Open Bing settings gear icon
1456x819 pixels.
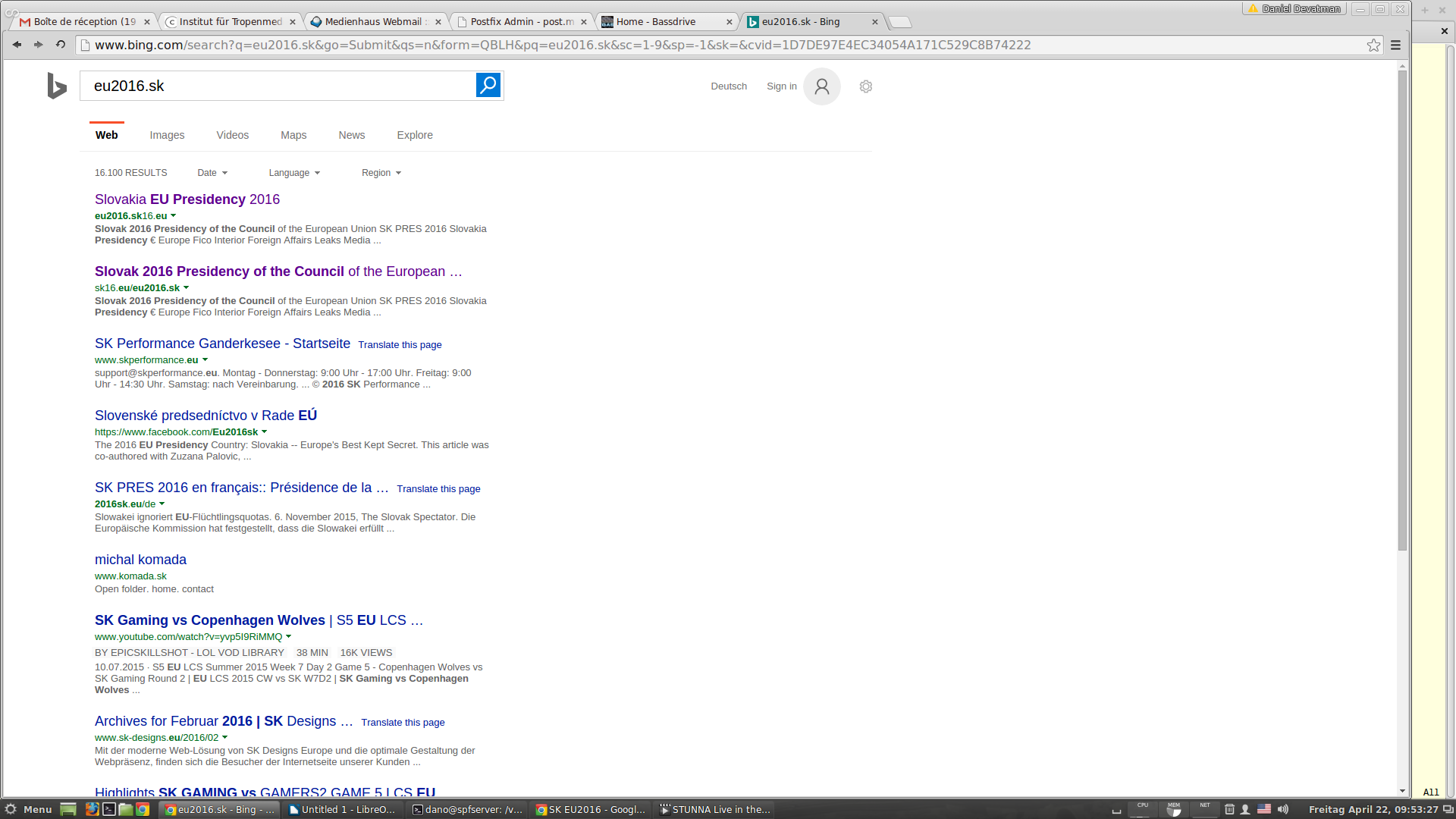(866, 86)
